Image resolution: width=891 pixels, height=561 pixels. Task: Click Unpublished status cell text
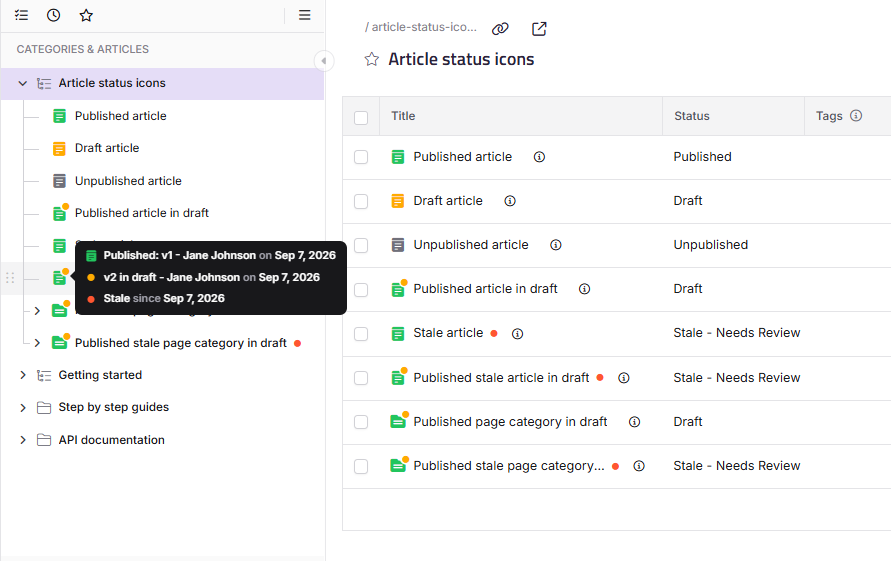click(x=710, y=245)
